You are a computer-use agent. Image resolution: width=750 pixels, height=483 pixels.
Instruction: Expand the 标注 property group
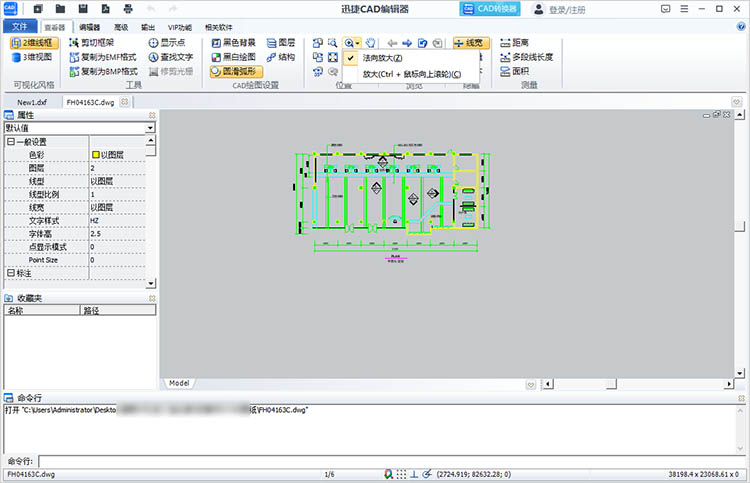10,273
